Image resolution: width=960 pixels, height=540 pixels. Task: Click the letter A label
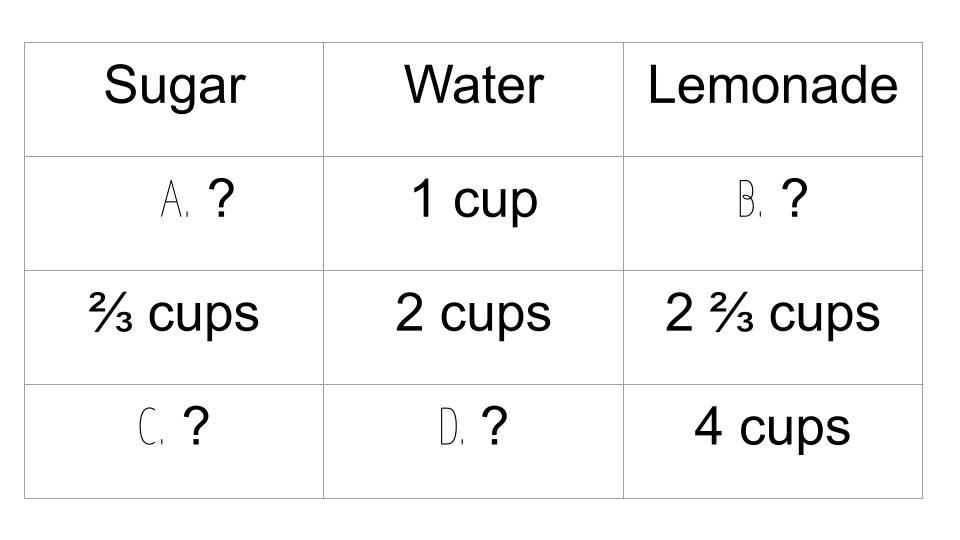tap(174, 199)
